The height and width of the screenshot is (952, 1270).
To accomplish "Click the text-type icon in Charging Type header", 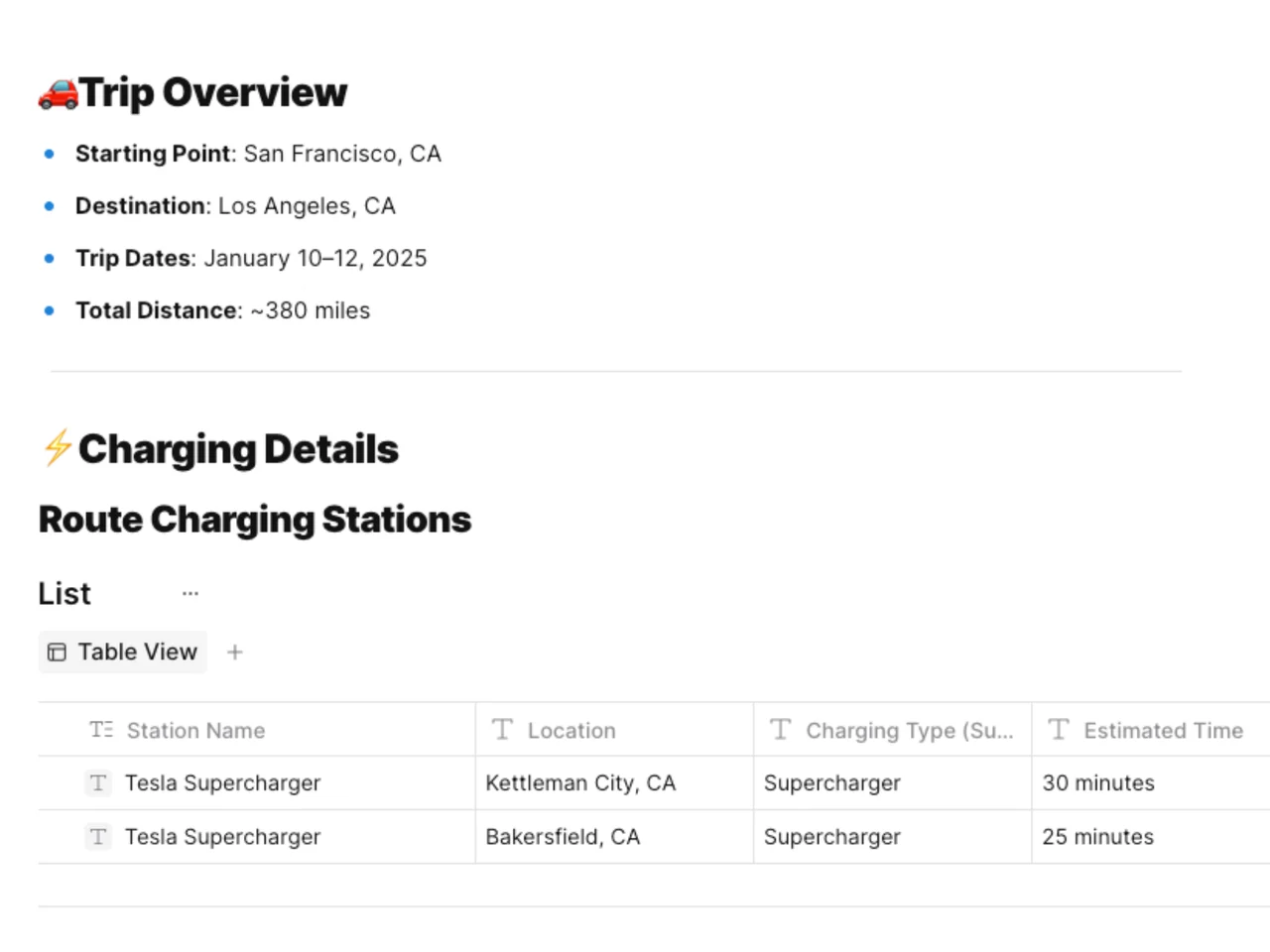I will point(781,730).
